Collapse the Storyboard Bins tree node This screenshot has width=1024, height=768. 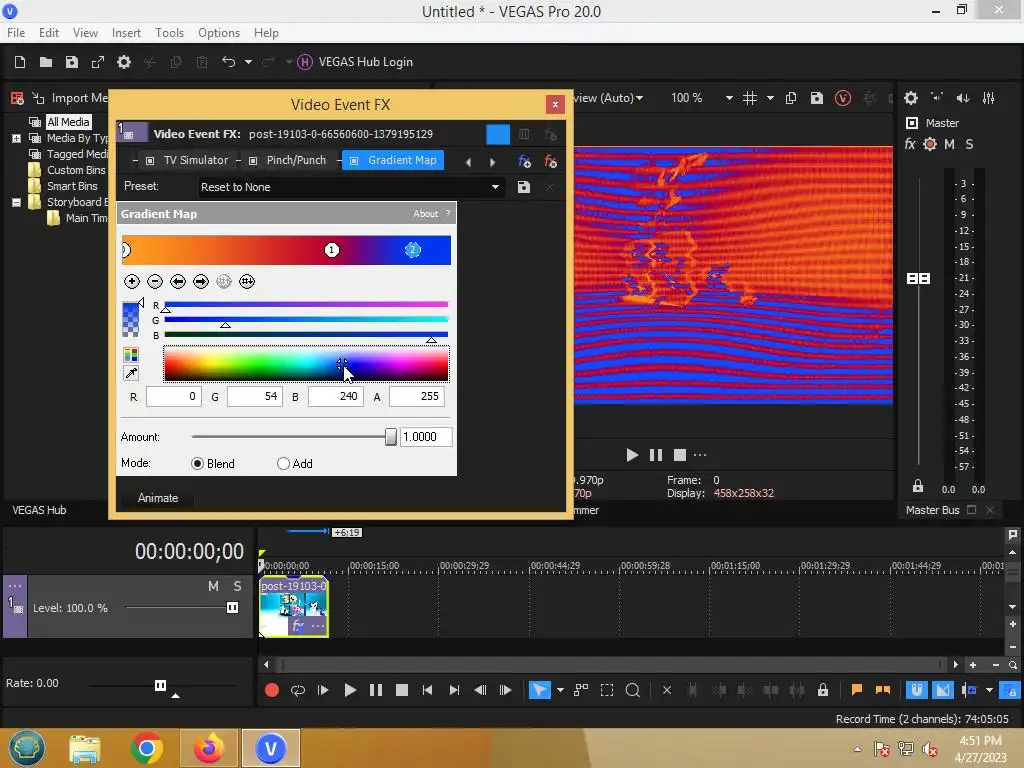point(16,202)
